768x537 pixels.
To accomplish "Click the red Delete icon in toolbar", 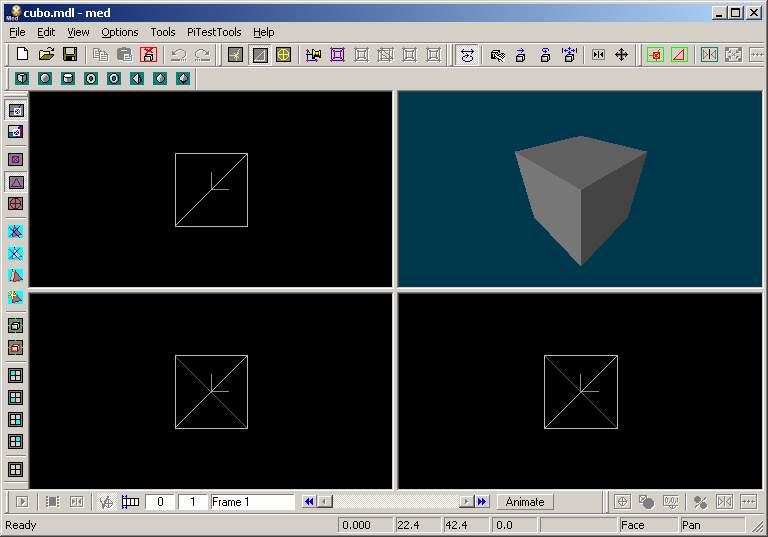I will pyautogui.click(x=148, y=54).
